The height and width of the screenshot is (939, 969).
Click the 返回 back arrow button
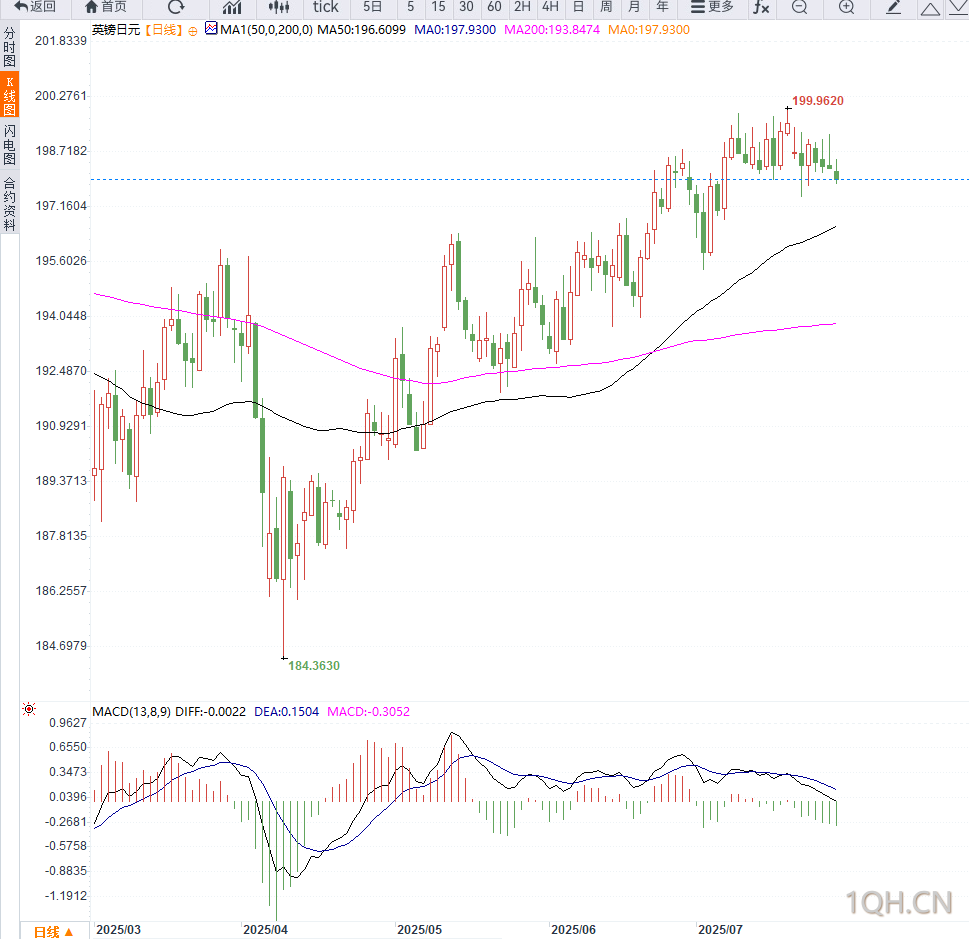point(35,7)
